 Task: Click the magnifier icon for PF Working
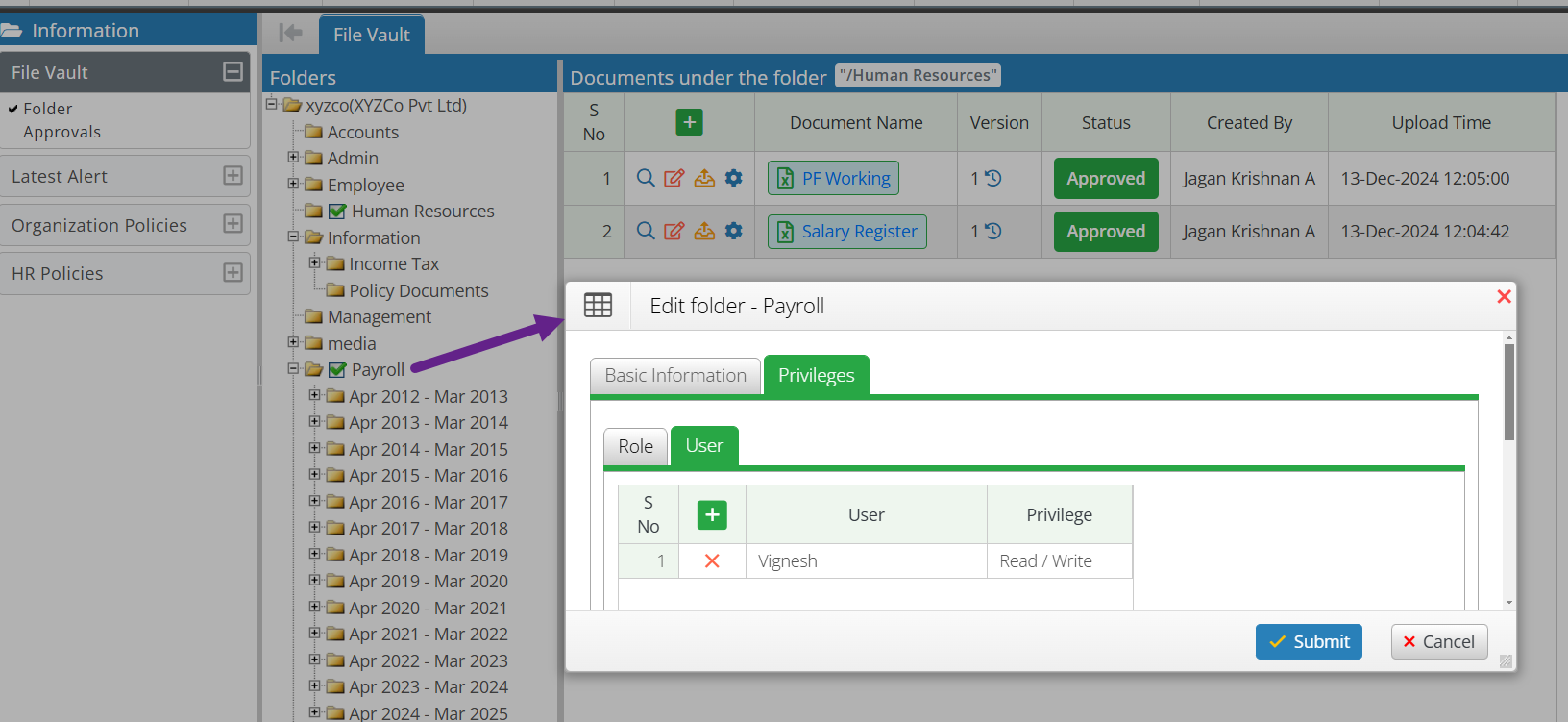click(x=646, y=178)
